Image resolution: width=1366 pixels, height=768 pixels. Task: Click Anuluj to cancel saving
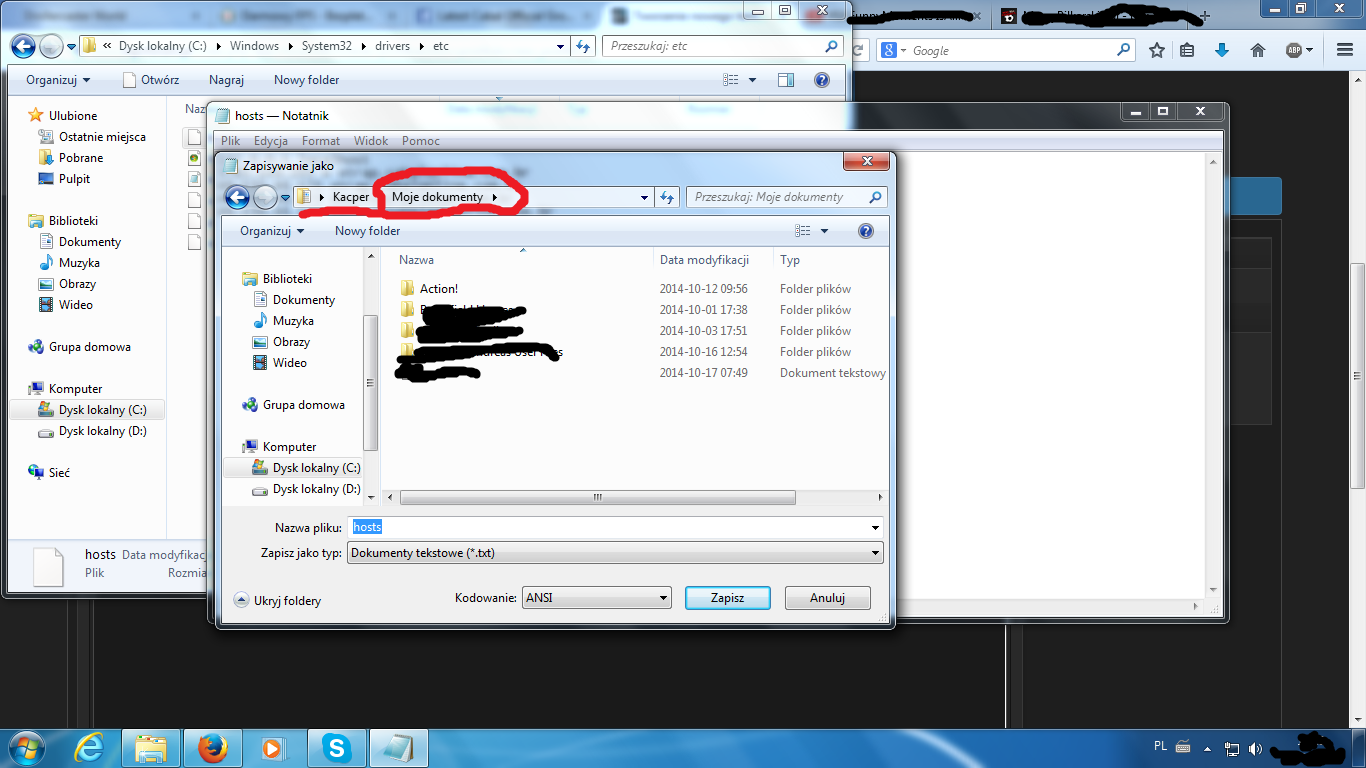pyautogui.click(x=827, y=598)
